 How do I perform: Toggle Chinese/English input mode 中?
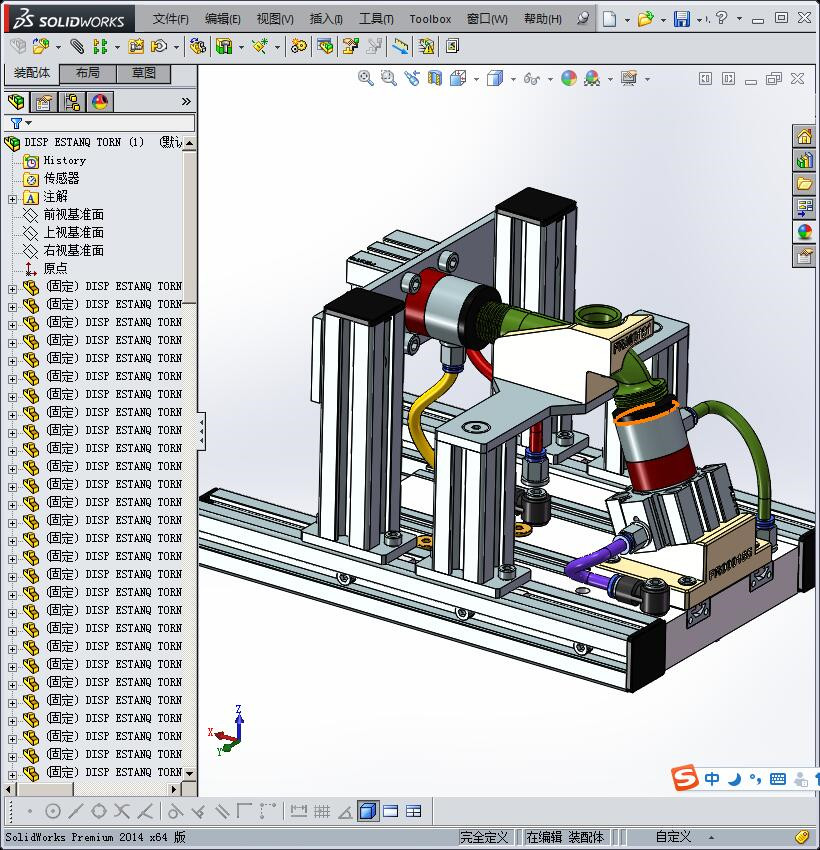pyautogui.click(x=712, y=779)
